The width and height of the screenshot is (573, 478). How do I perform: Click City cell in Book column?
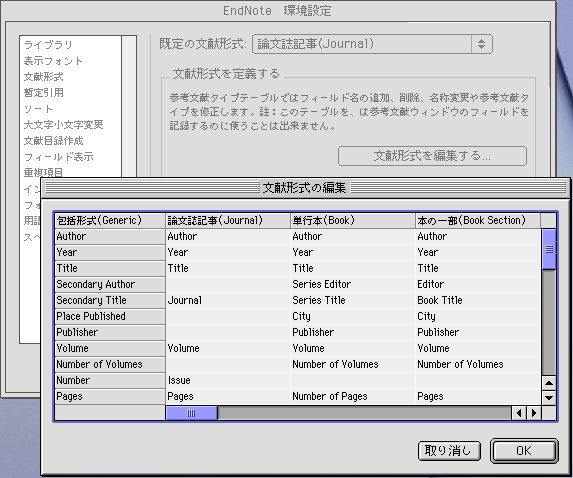(353, 316)
